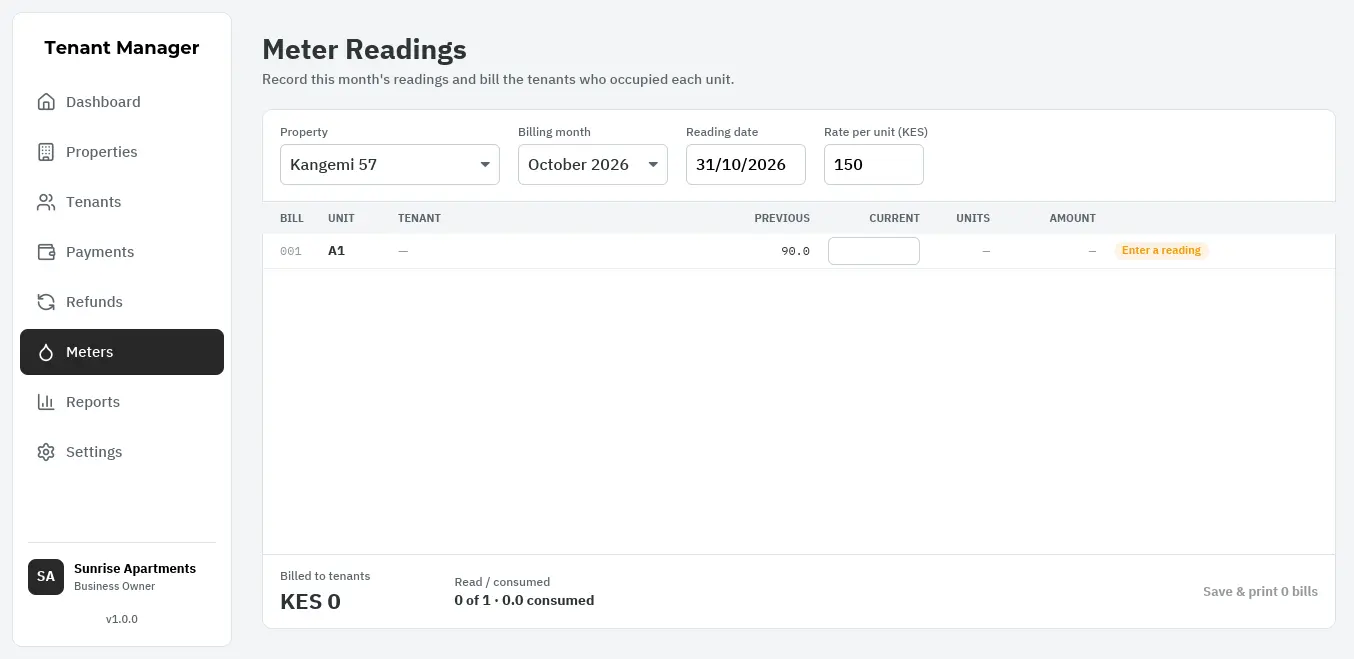This screenshot has width=1354, height=659.
Task: Click the Meter Readings page heading
Action: pyautogui.click(x=364, y=49)
